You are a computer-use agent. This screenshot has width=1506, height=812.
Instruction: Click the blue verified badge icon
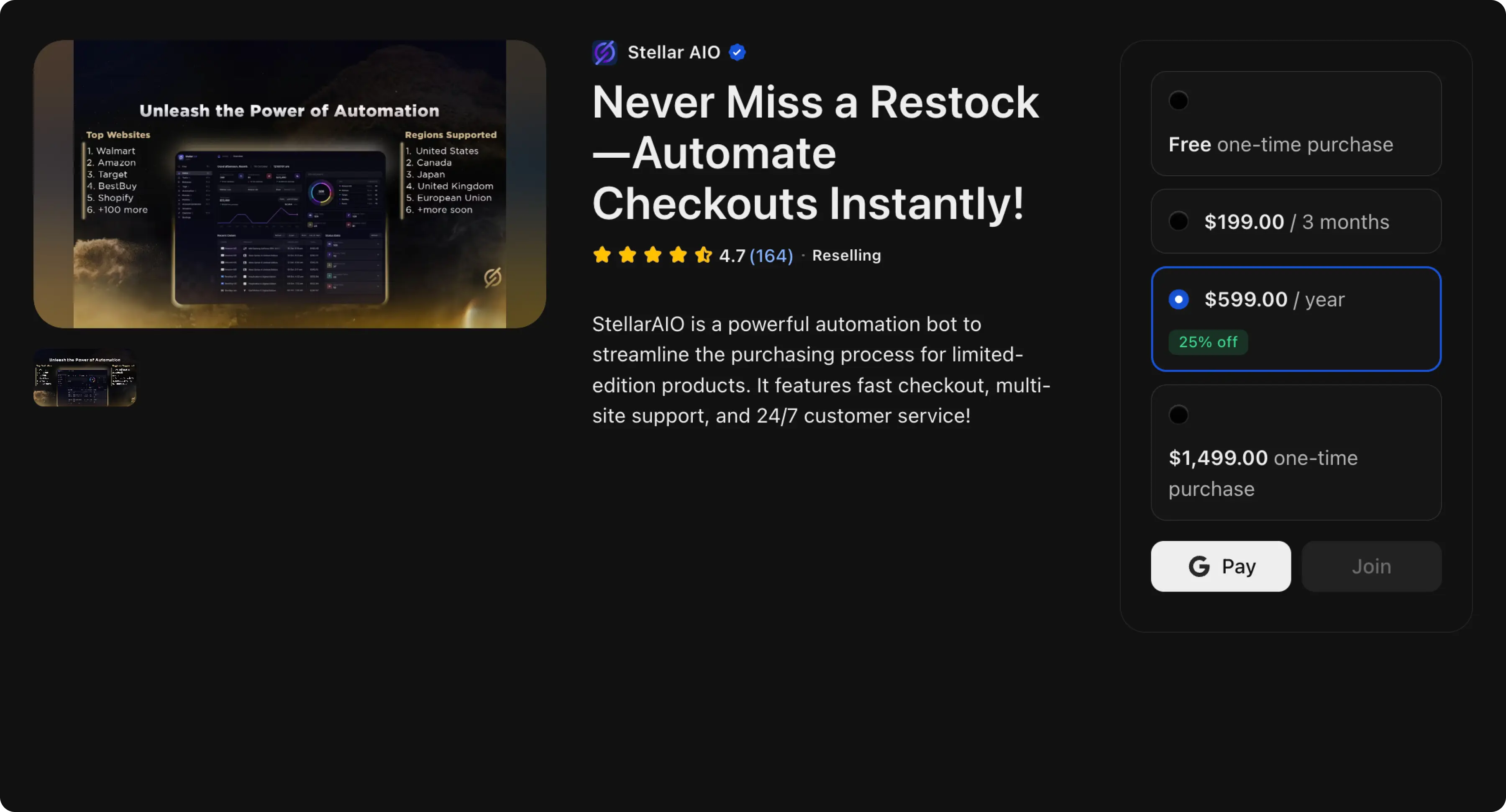coord(737,53)
